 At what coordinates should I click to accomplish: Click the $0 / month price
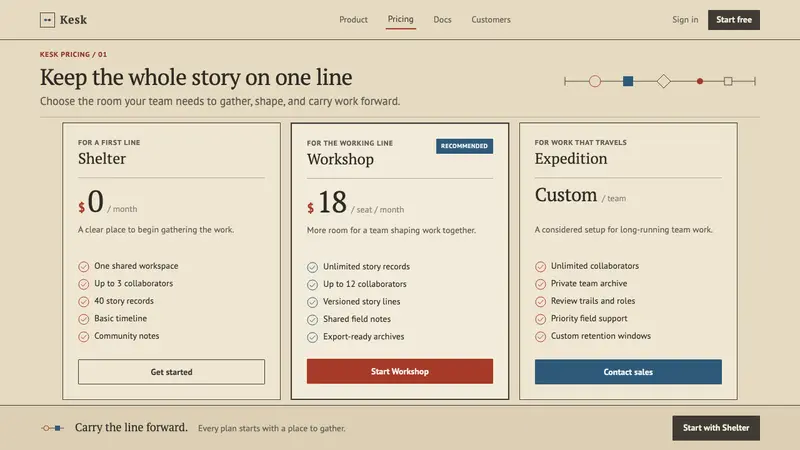click(108, 202)
